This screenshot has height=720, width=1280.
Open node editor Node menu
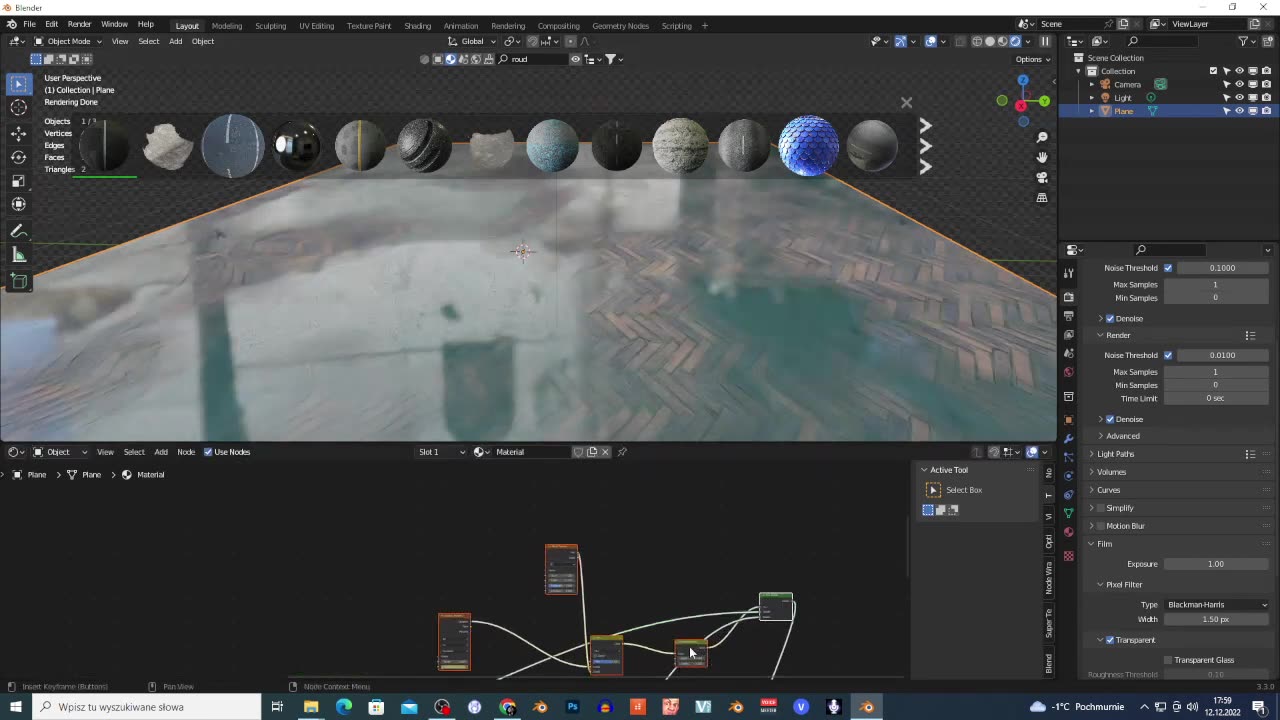(186, 452)
